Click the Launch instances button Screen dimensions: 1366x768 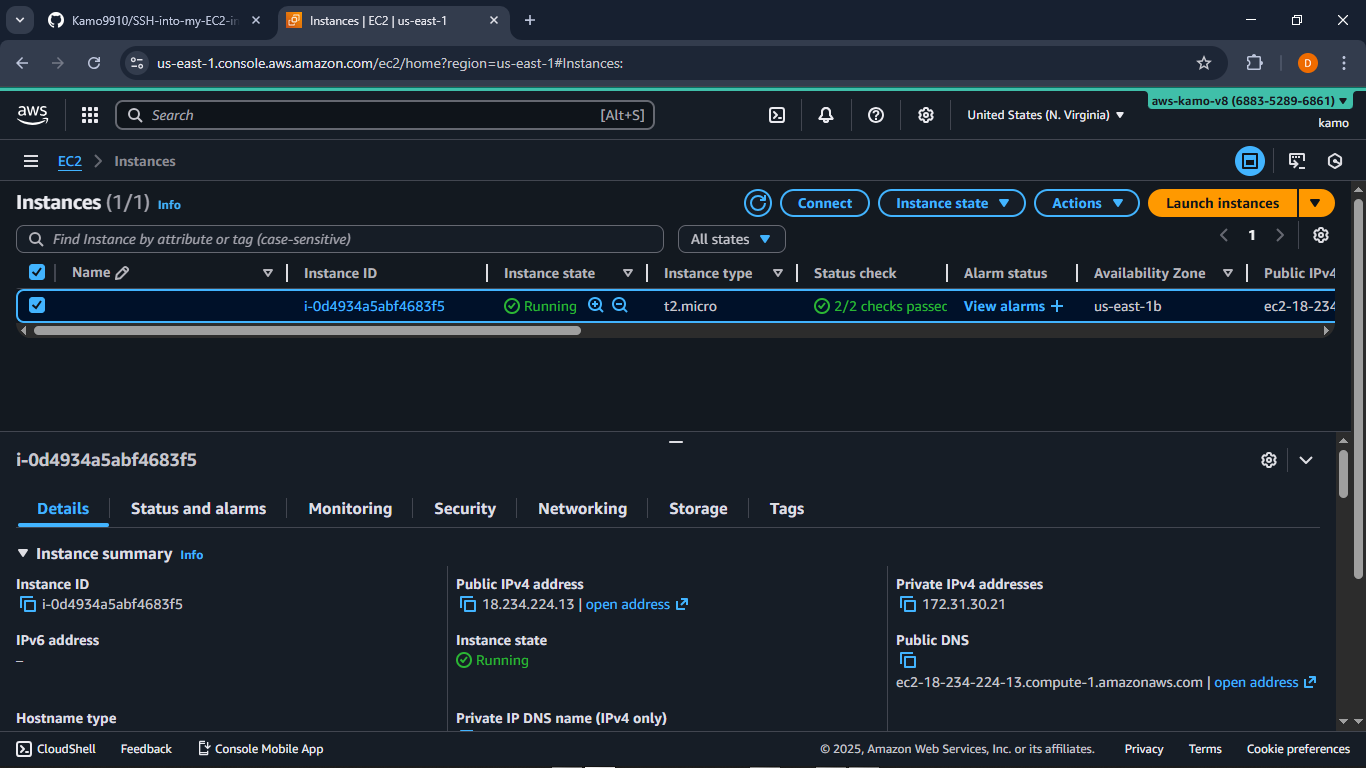coord(1221,203)
